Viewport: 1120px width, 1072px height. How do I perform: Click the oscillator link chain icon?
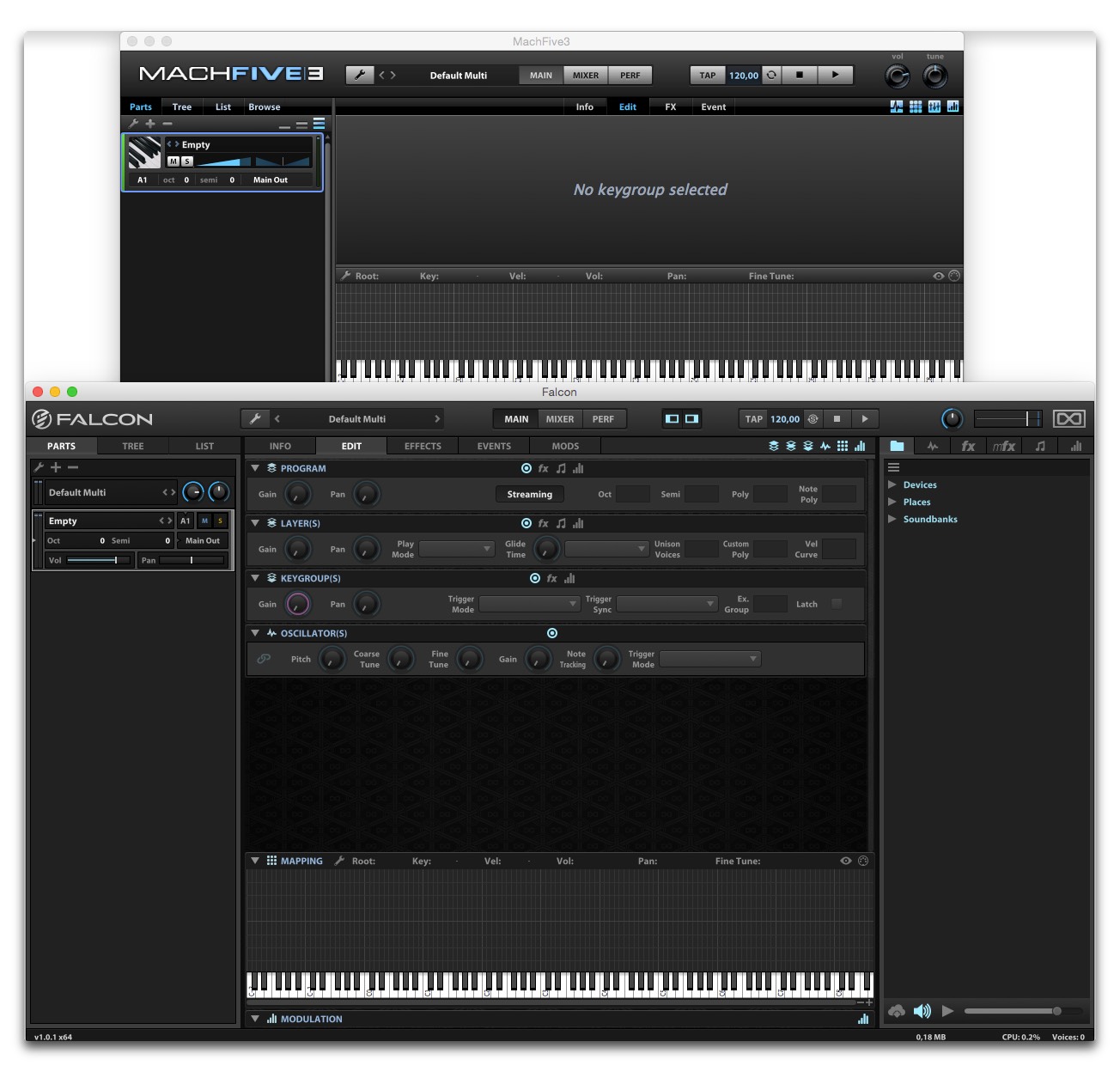(x=264, y=659)
